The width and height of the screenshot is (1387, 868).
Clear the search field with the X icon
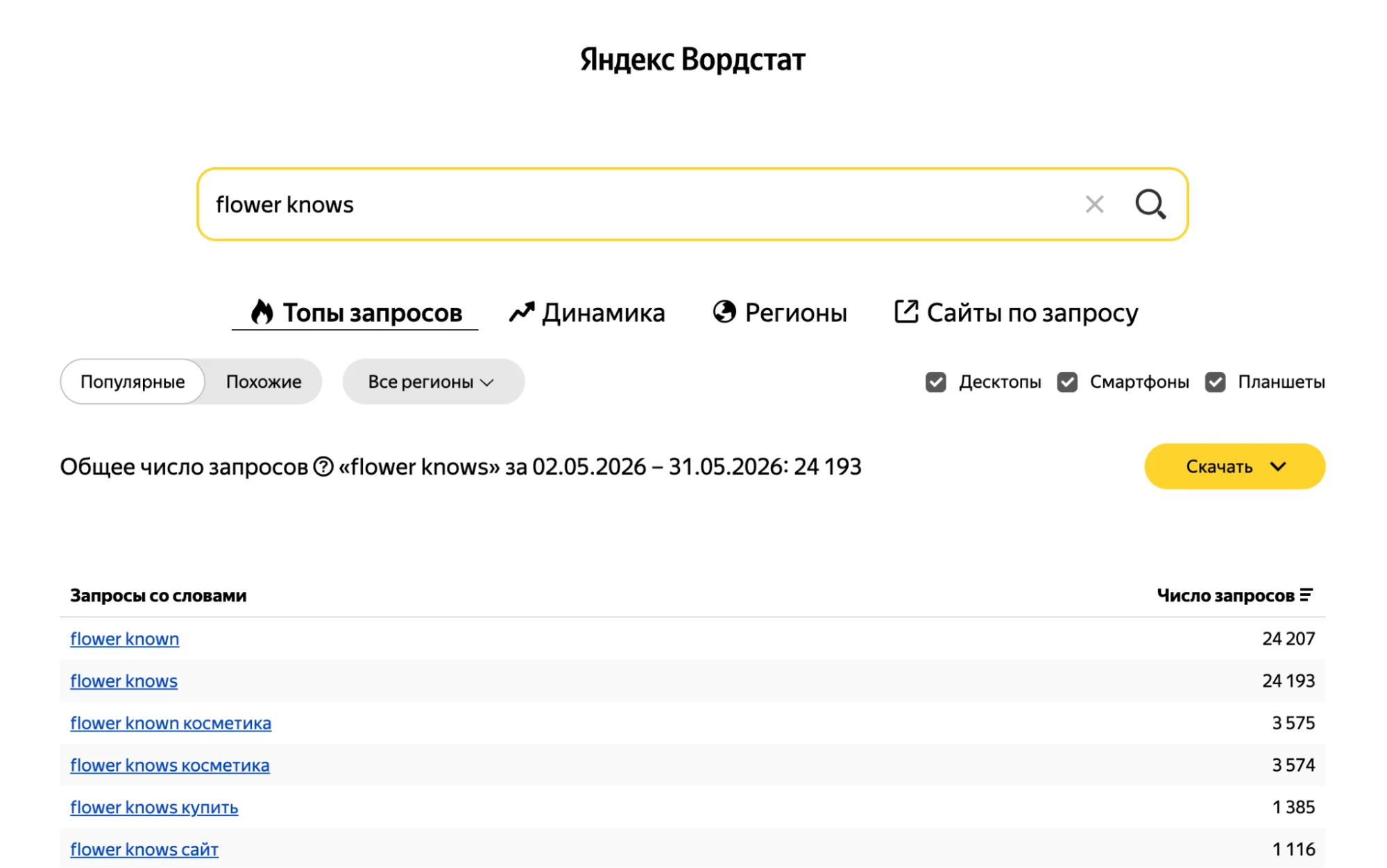click(1094, 205)
